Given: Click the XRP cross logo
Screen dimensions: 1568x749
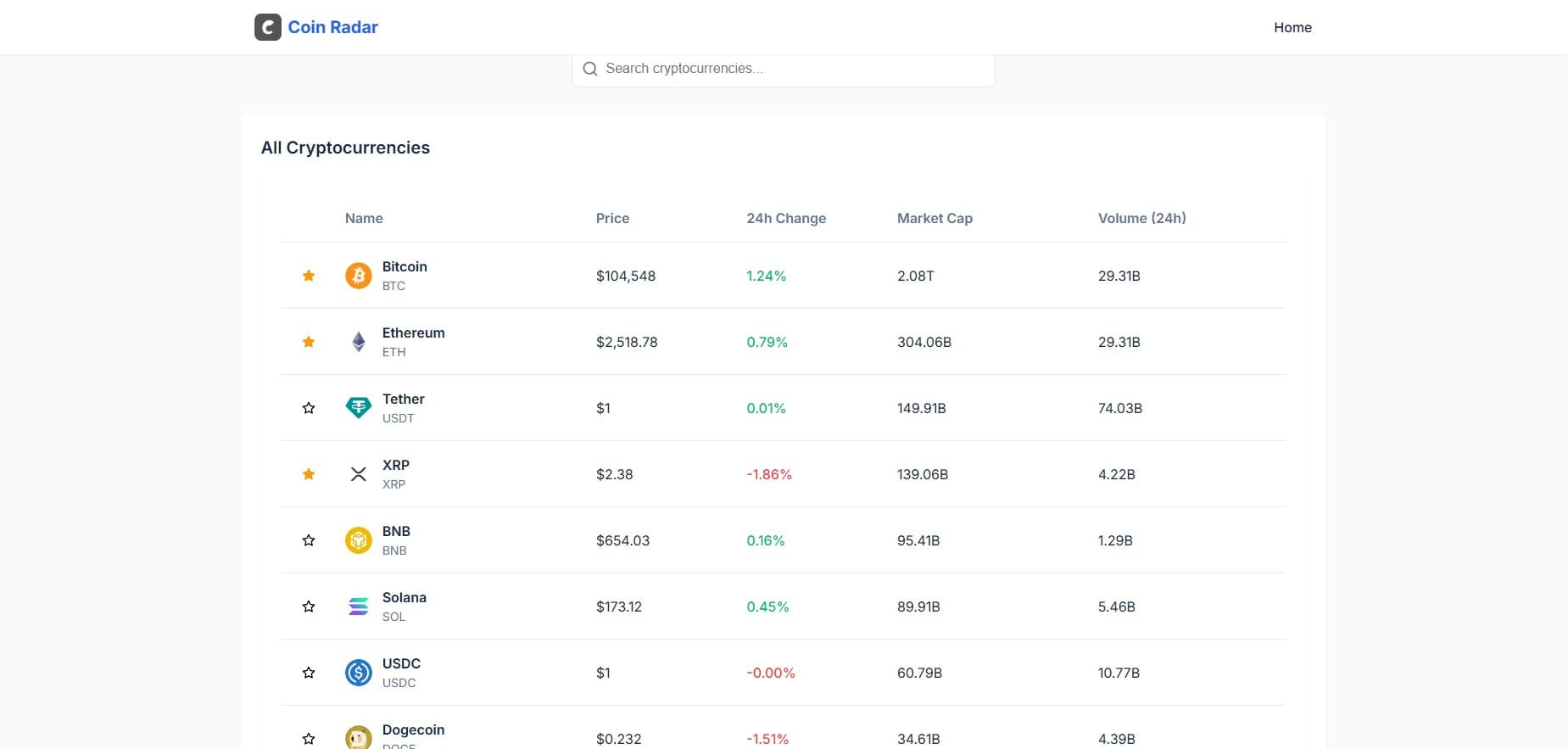Looking at the screenshot, I should [x=359, y=474].
